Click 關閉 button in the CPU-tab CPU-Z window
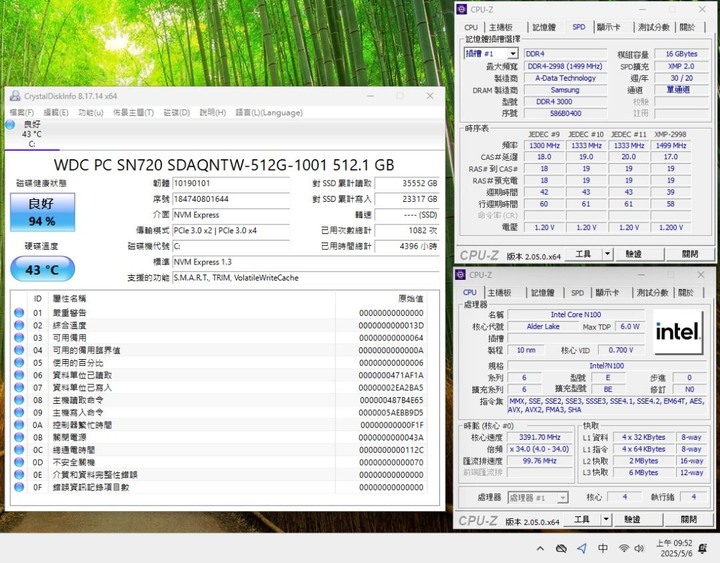This screenshot has width=720, height=563. [688, 519]
